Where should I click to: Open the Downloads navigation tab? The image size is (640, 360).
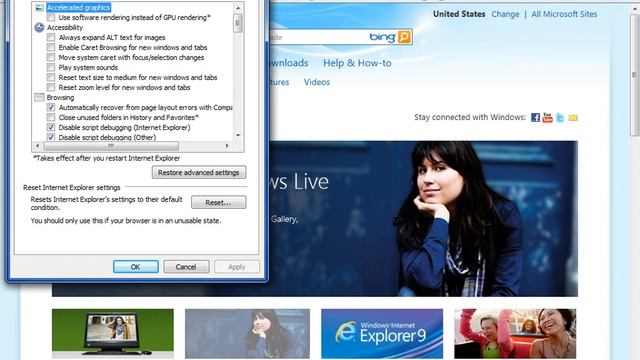[x=289, y=63]
